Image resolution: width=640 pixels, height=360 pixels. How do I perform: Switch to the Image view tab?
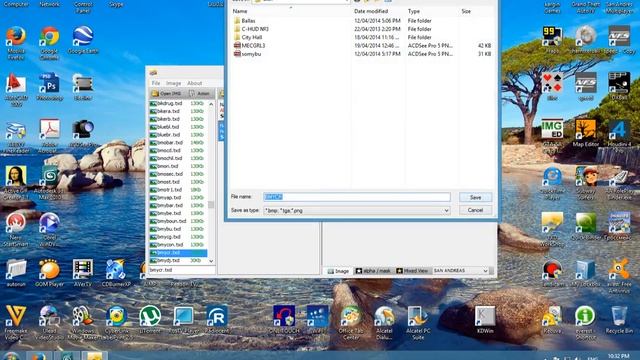pyautogui.click(x=338, y=271)
